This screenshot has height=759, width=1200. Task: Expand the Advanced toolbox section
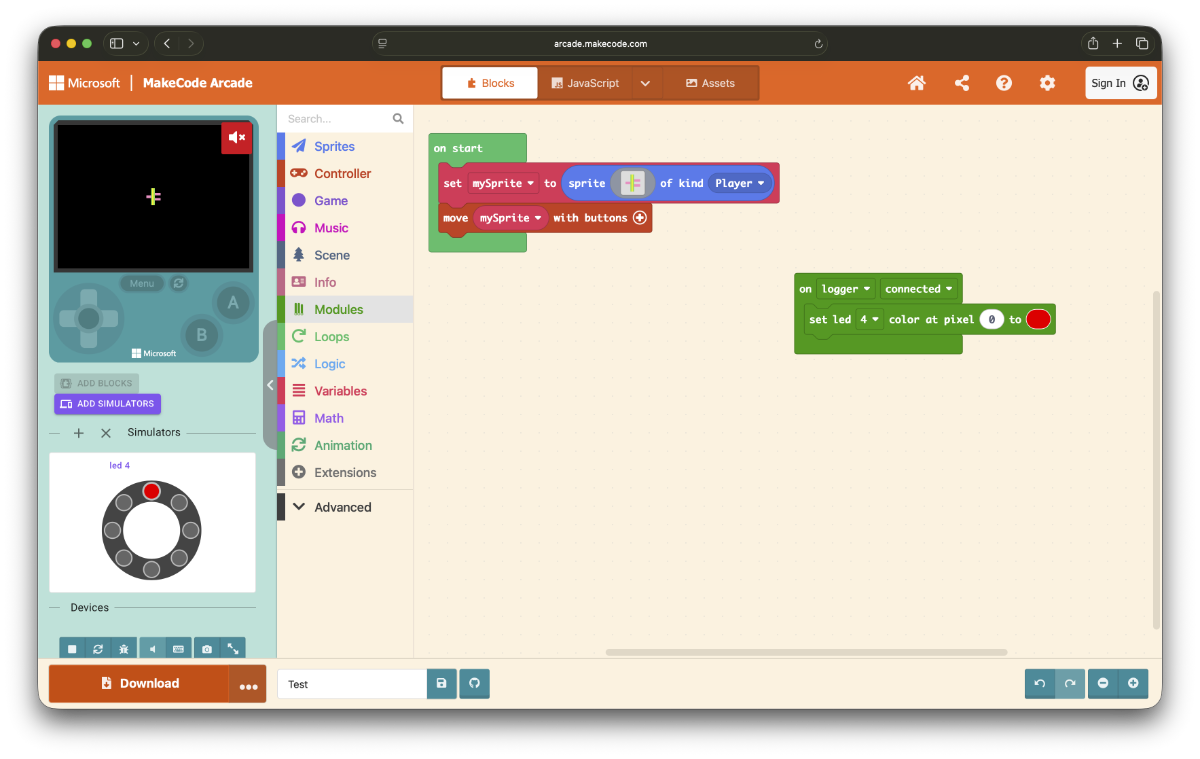click(345, 507)
